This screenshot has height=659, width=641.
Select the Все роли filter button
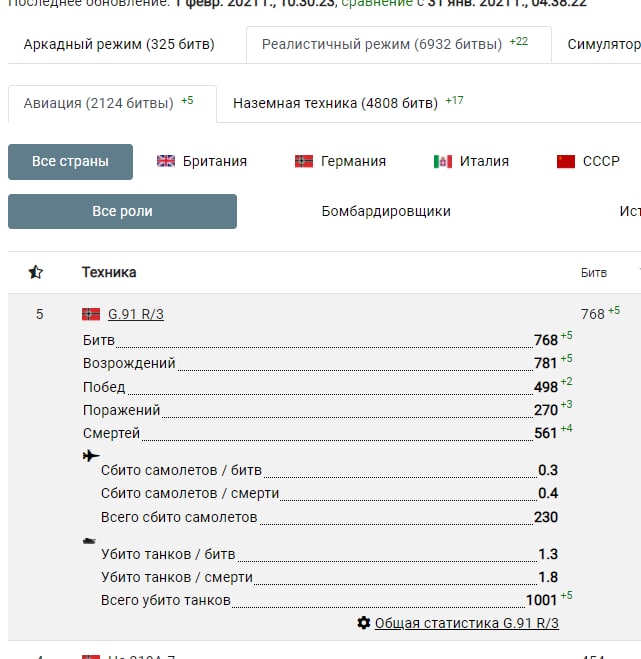pos(122,211)
